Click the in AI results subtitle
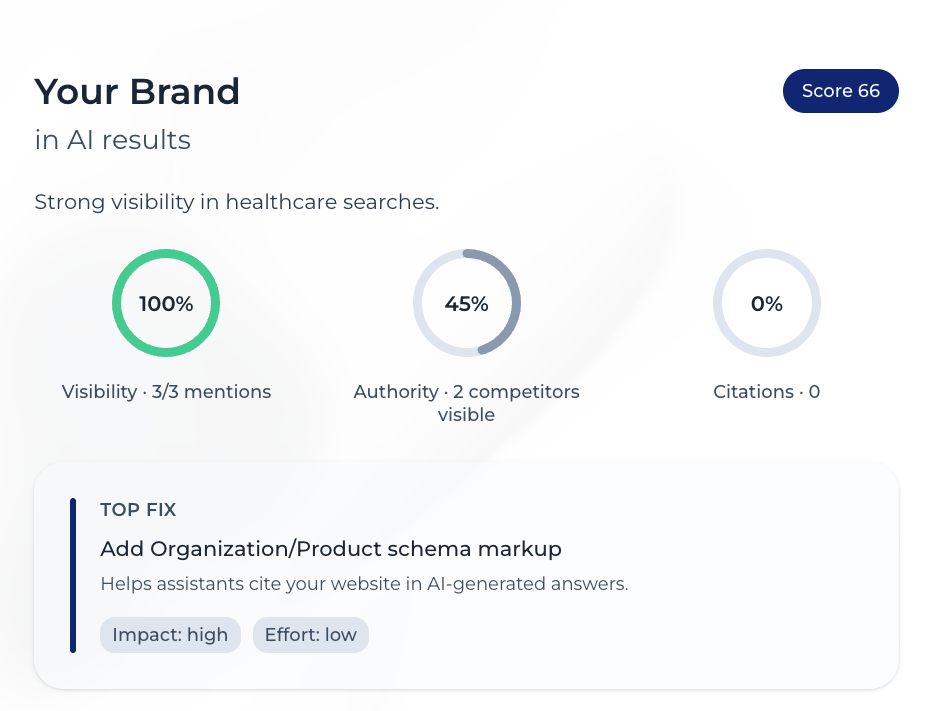 point(113,141)
